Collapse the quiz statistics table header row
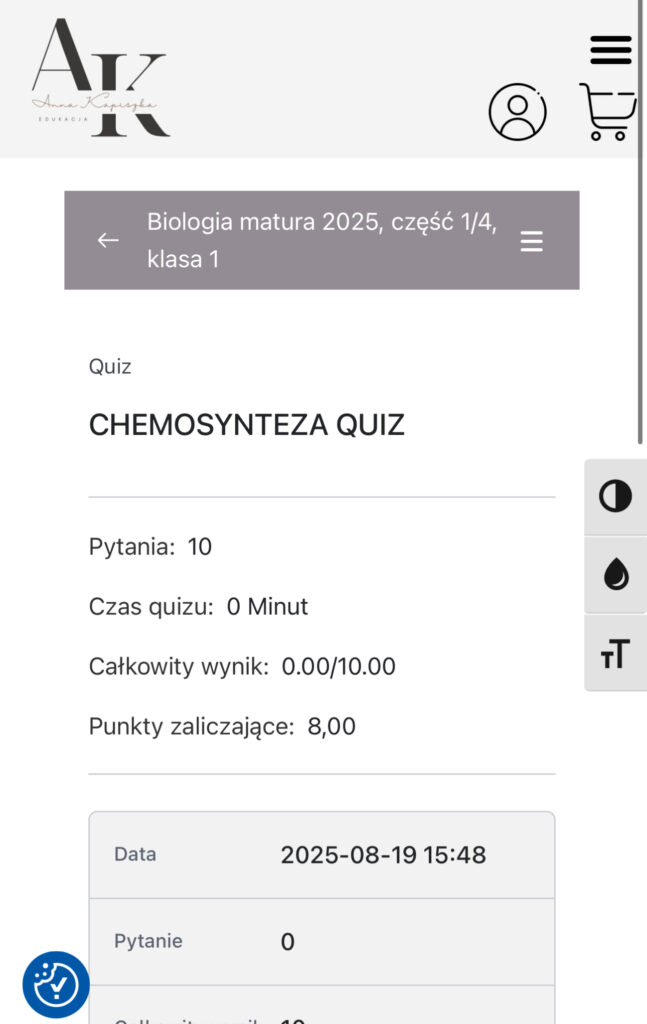The image size is (647, 1024). click(x=320, y=855)
